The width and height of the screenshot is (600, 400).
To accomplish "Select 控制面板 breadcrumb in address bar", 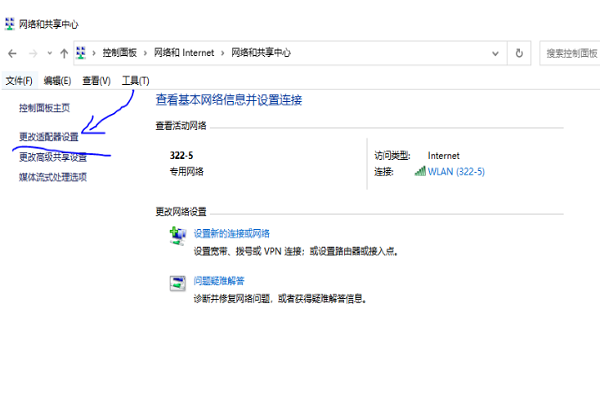I will coord(120,53).
